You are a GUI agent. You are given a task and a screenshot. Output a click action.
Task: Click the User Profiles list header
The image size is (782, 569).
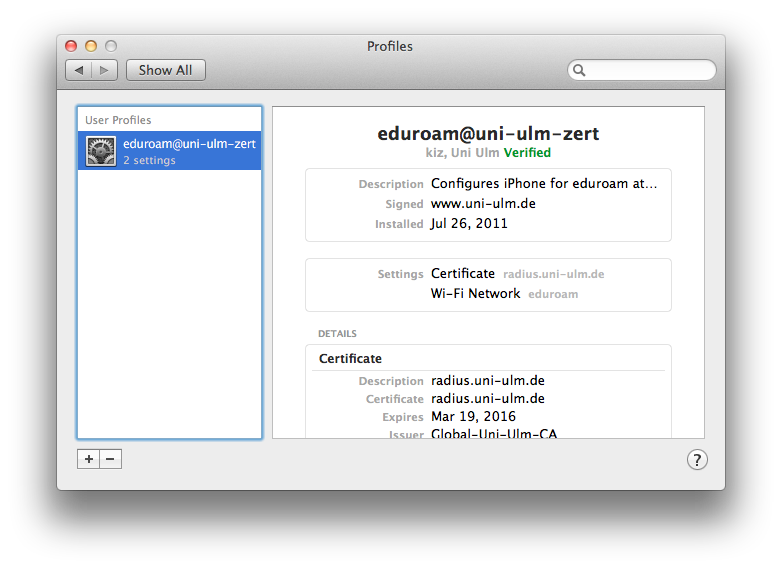[x=118, y=120]
